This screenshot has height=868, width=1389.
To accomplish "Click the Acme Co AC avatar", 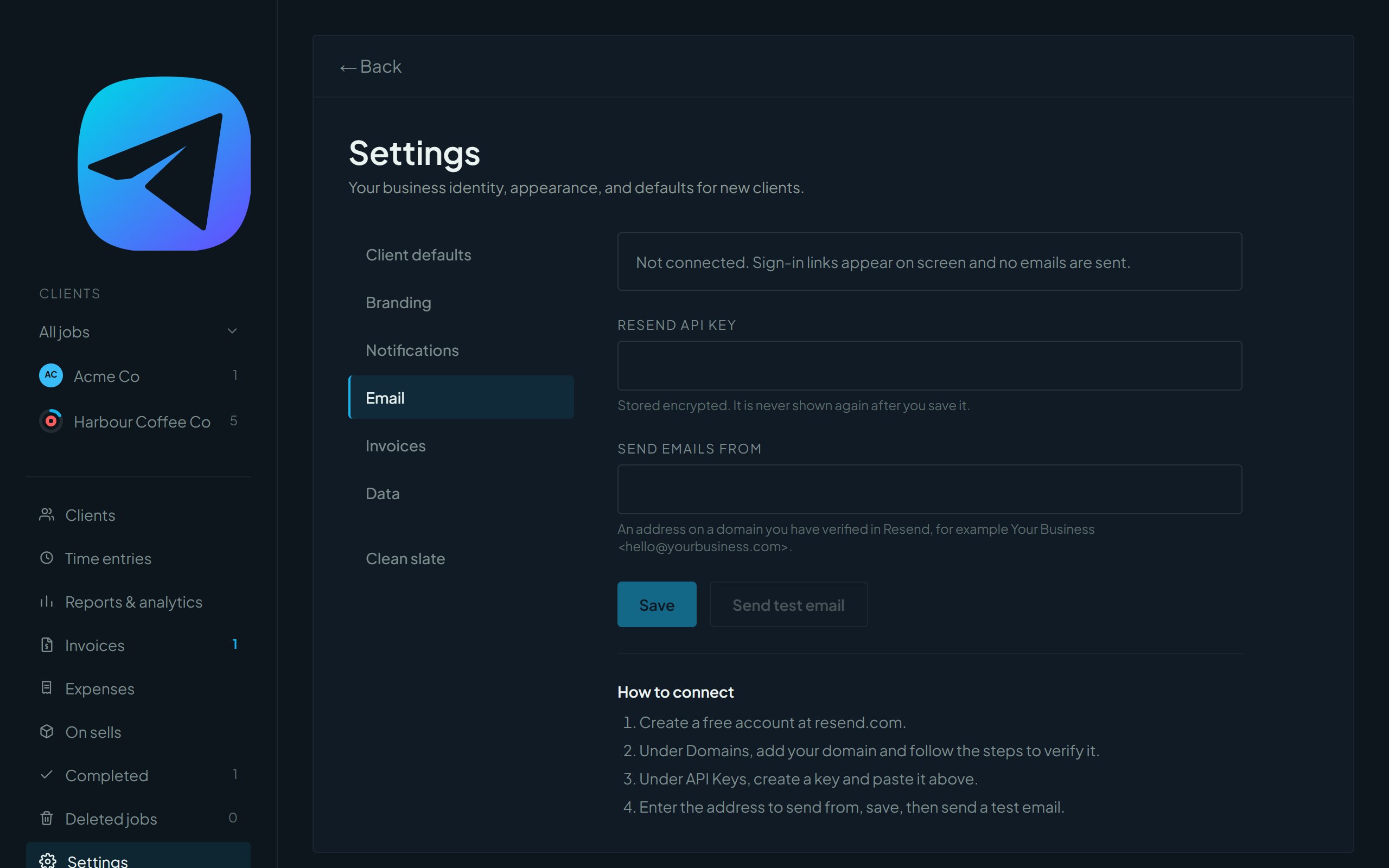I will coord(51,375).
